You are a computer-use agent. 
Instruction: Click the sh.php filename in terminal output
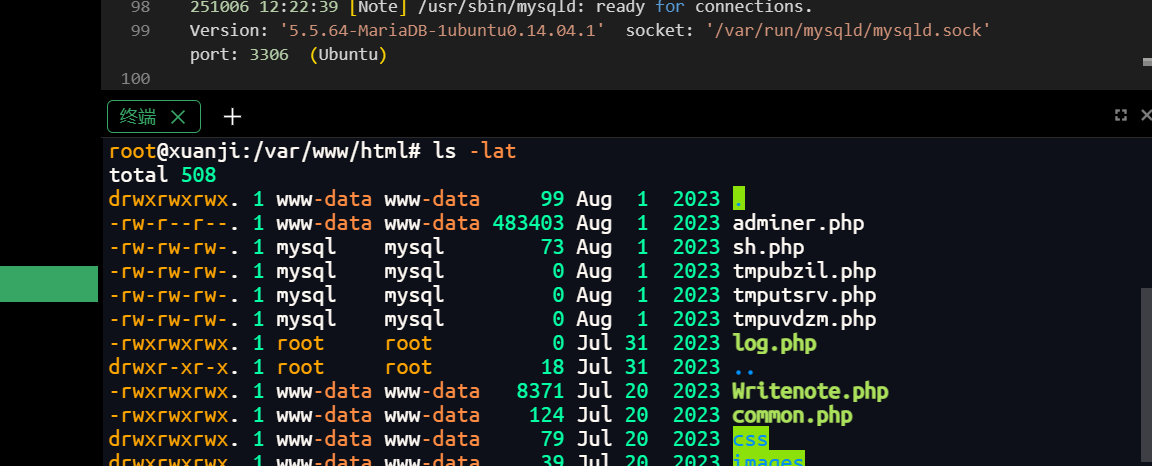(x=768, y=247)
